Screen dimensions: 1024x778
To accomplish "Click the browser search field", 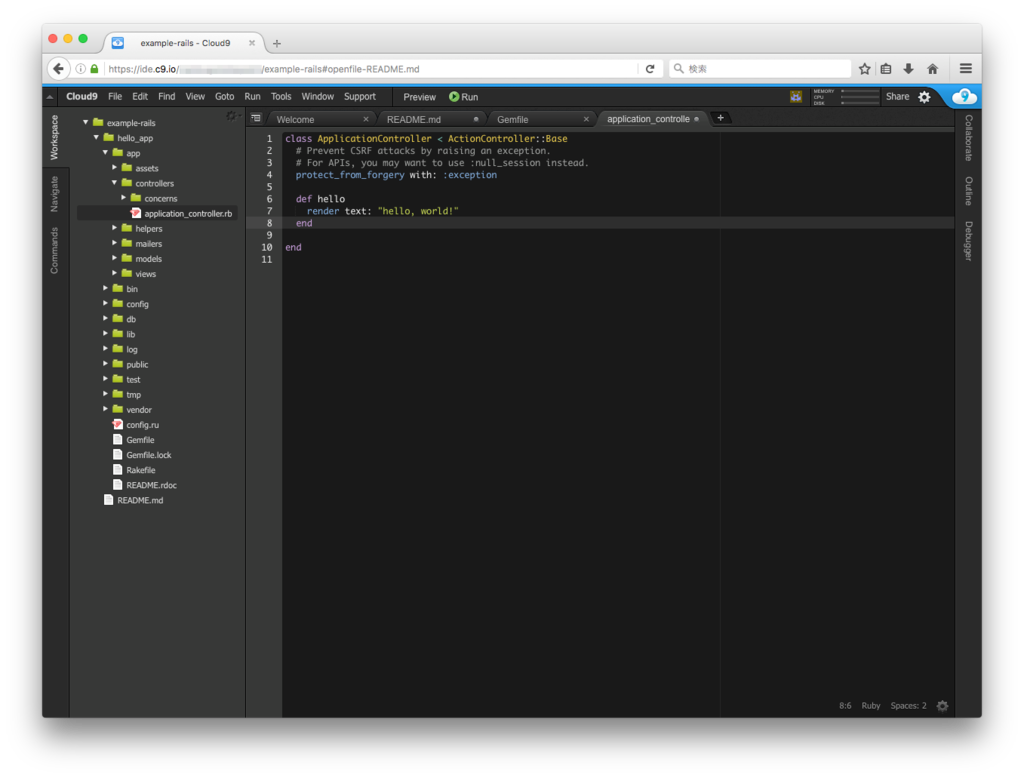I will click(x=761, y=69).
